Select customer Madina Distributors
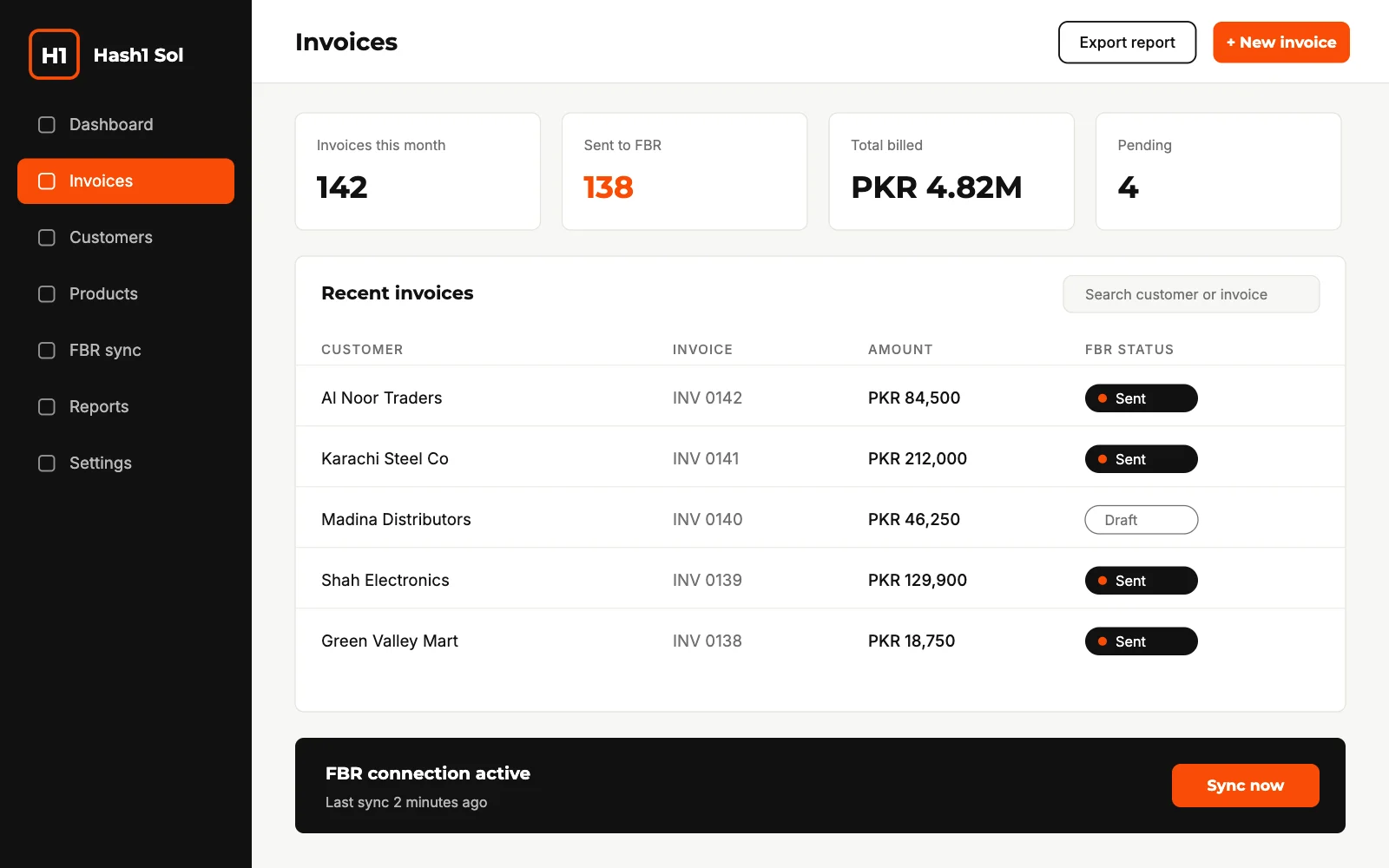 396,520
